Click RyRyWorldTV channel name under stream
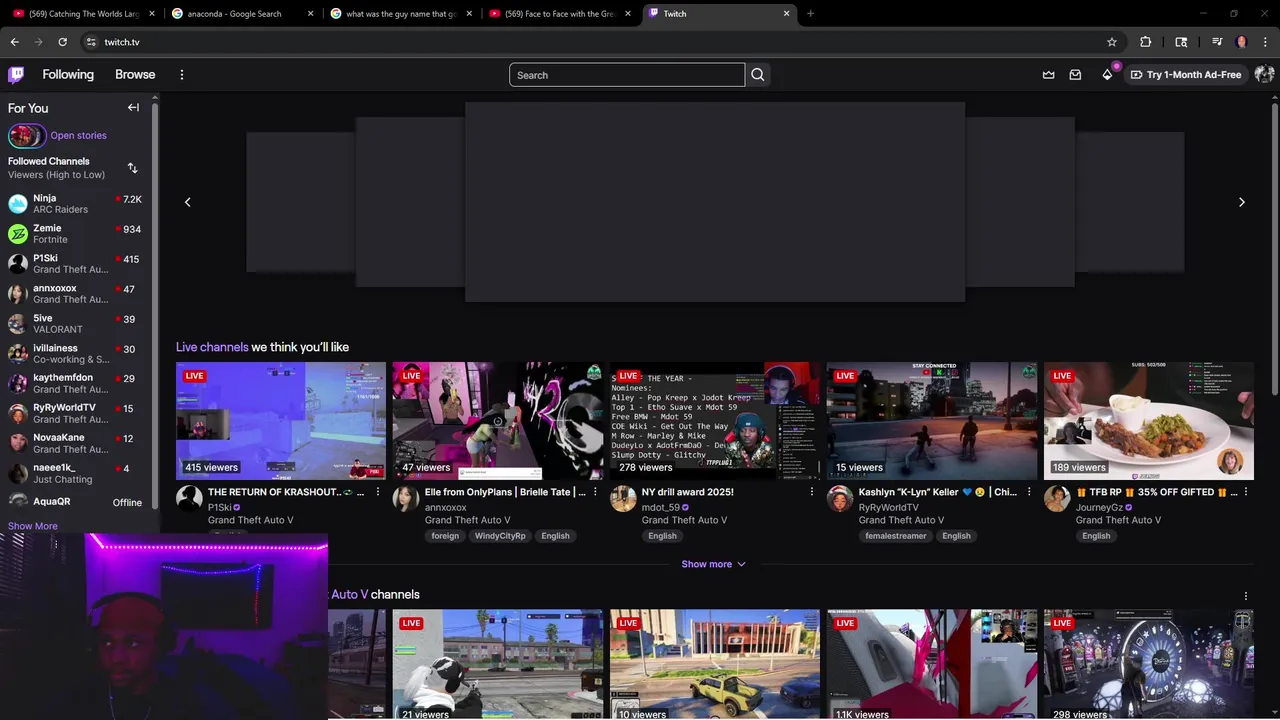1280x720 pixels. [x=889, y=507]
